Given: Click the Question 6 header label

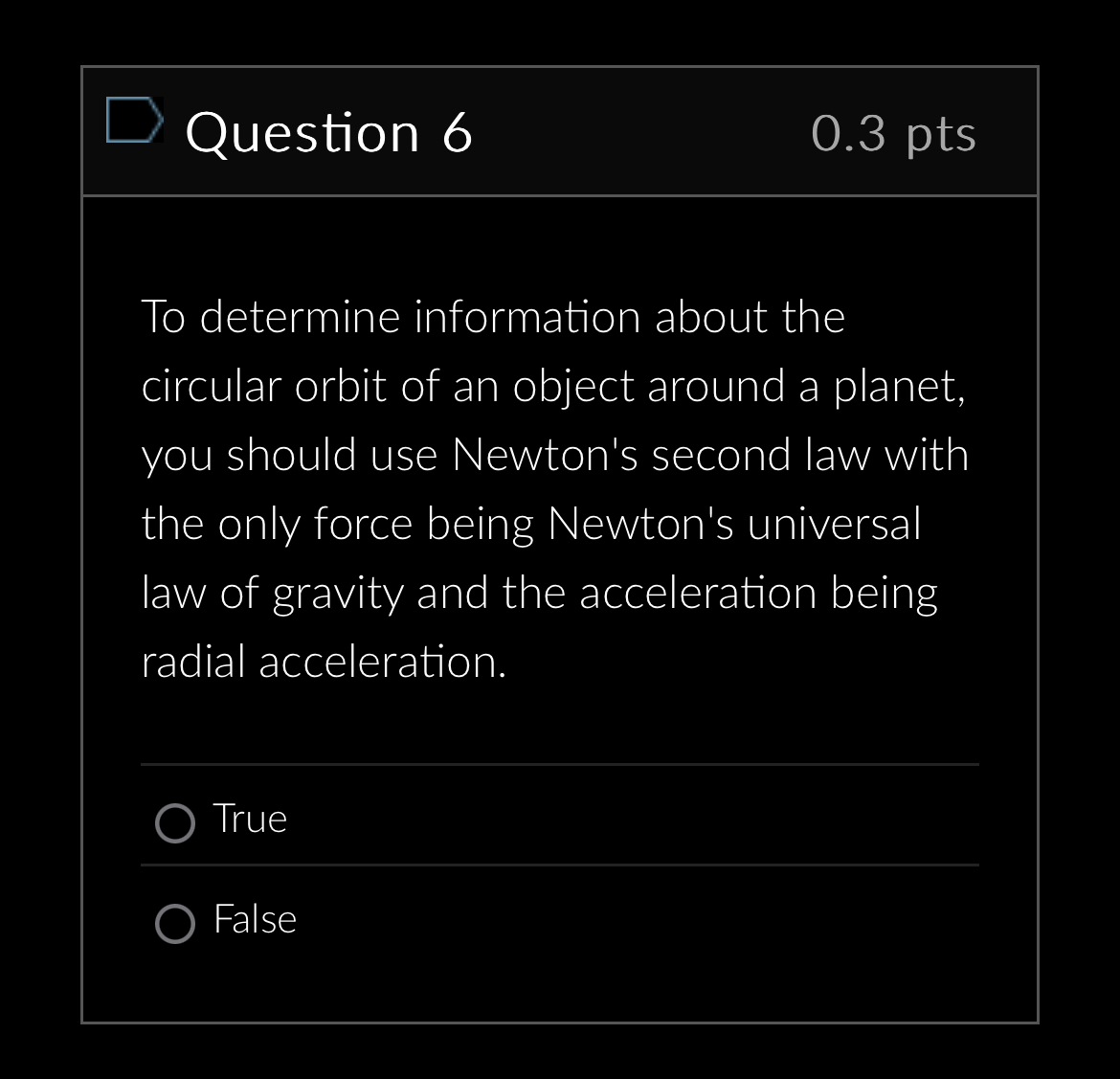Looking at the screenshot, I should pyautogui.click(x=329, y=132).
